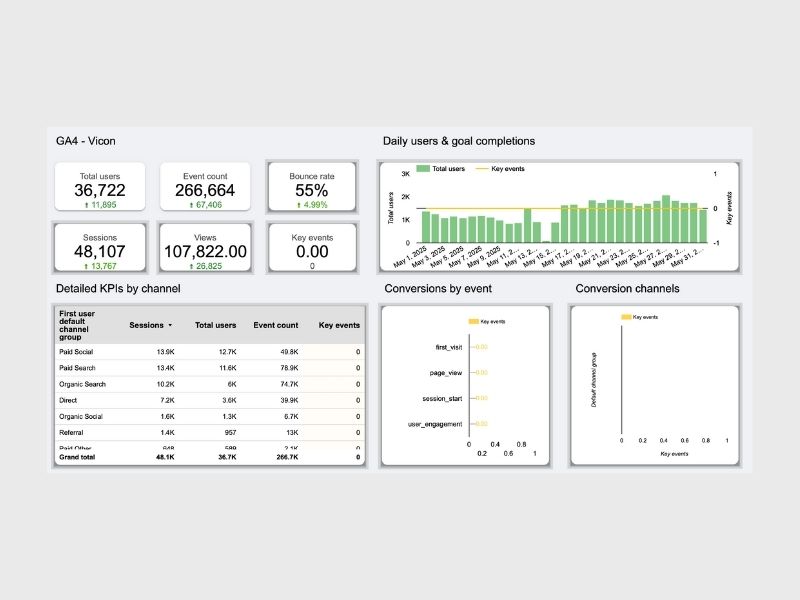Screen dimensions: 800x600
Task: Click Key events legend in Conversions by event
Action: (487, 321)
